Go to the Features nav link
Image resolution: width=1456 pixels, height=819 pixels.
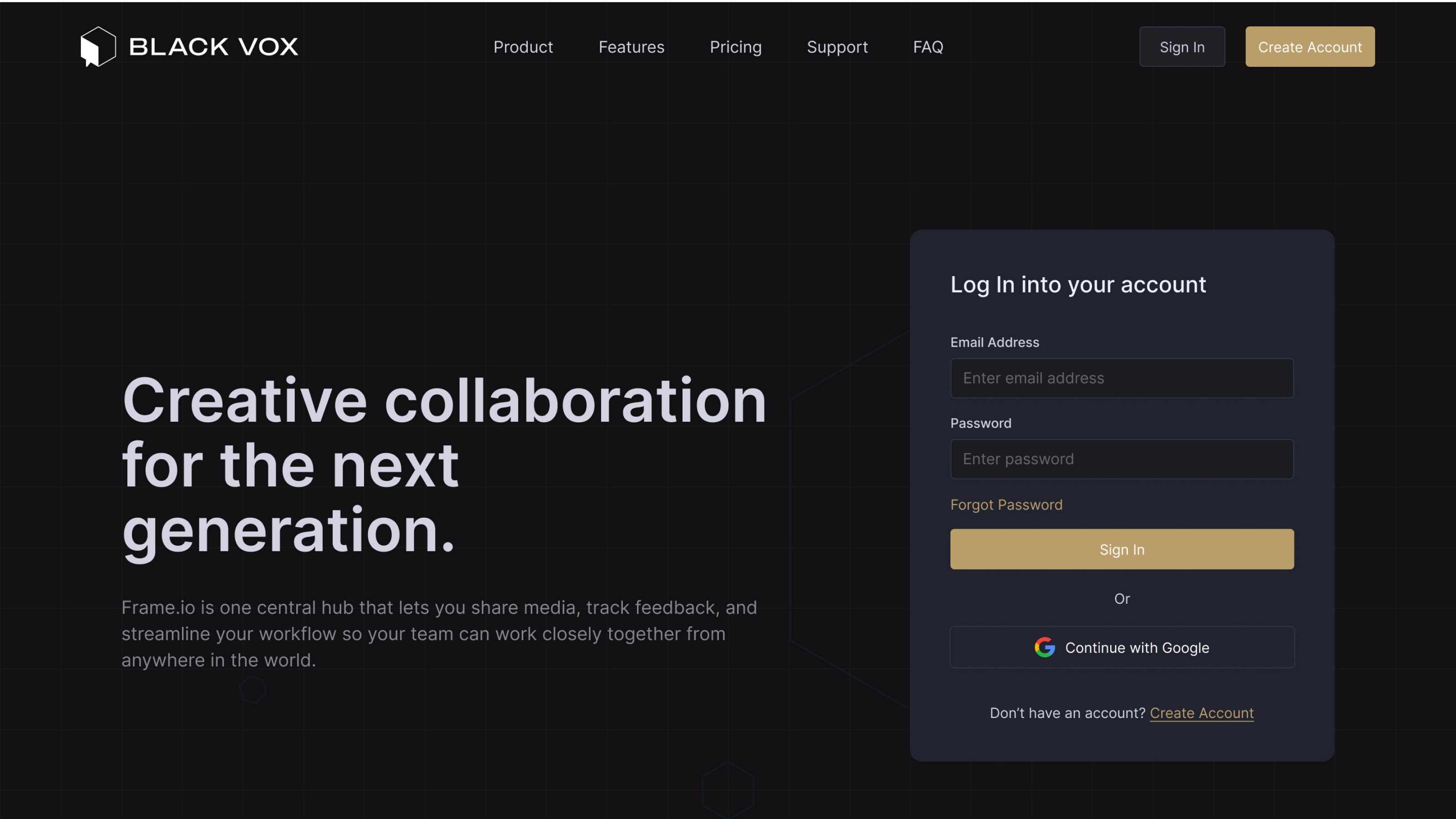pyautogui.click(x=632, y=47)
